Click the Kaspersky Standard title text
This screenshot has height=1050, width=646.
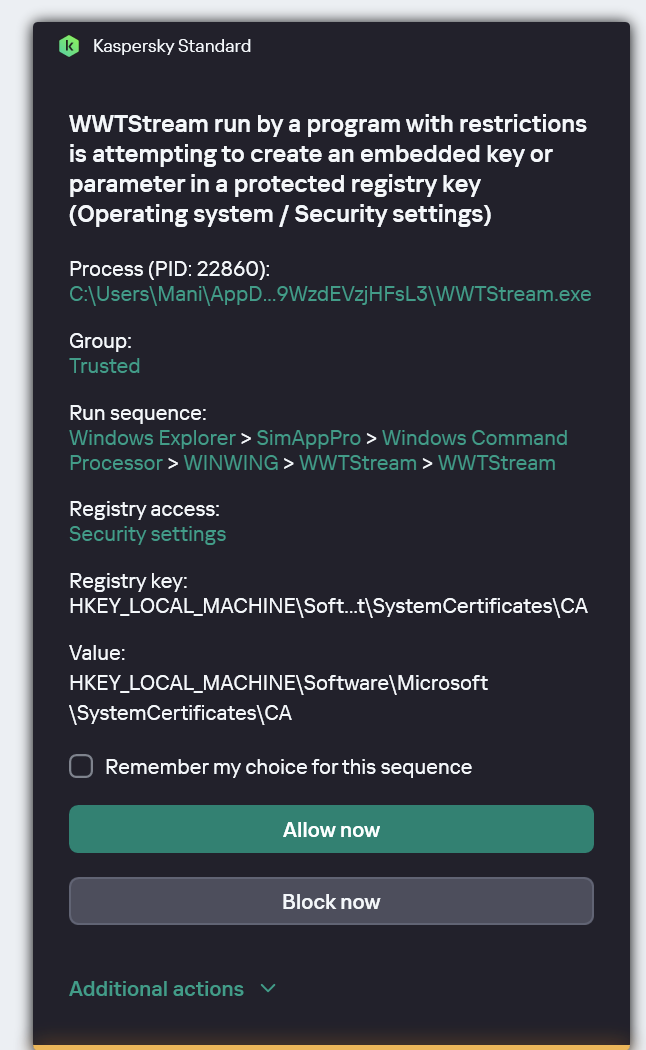pos(172,46)
